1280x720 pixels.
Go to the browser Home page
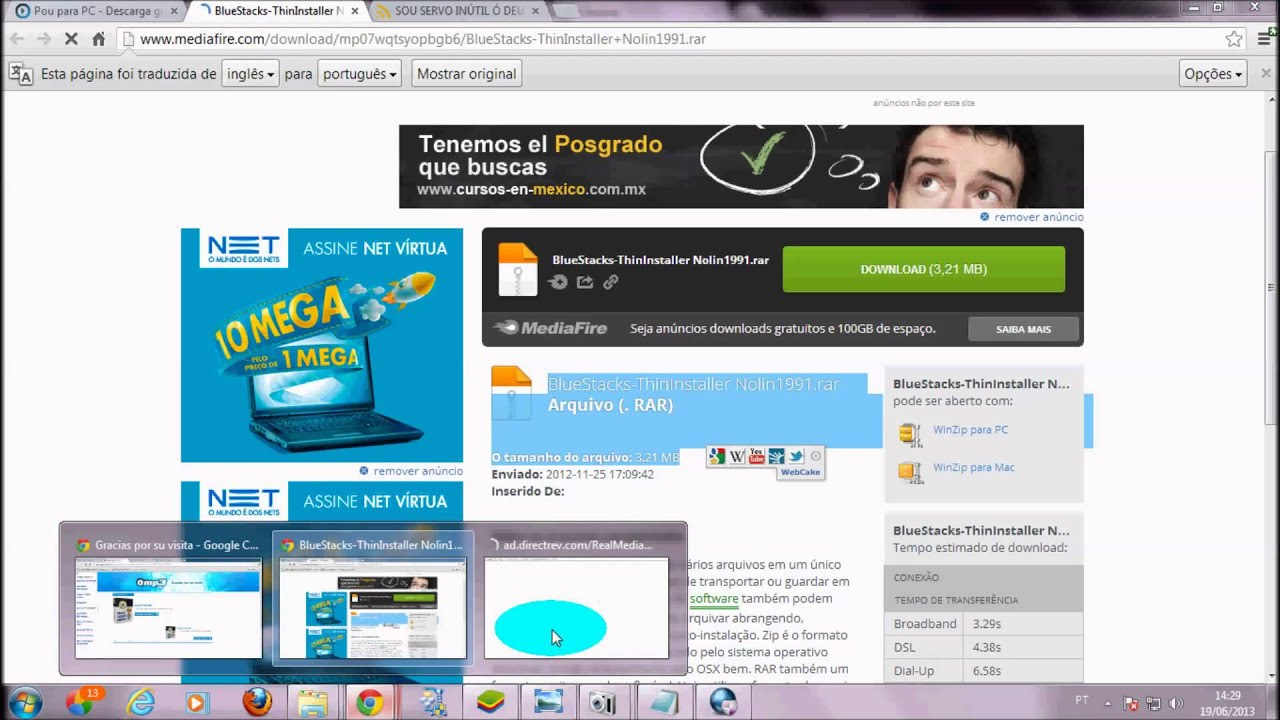[x=98, y=39]
